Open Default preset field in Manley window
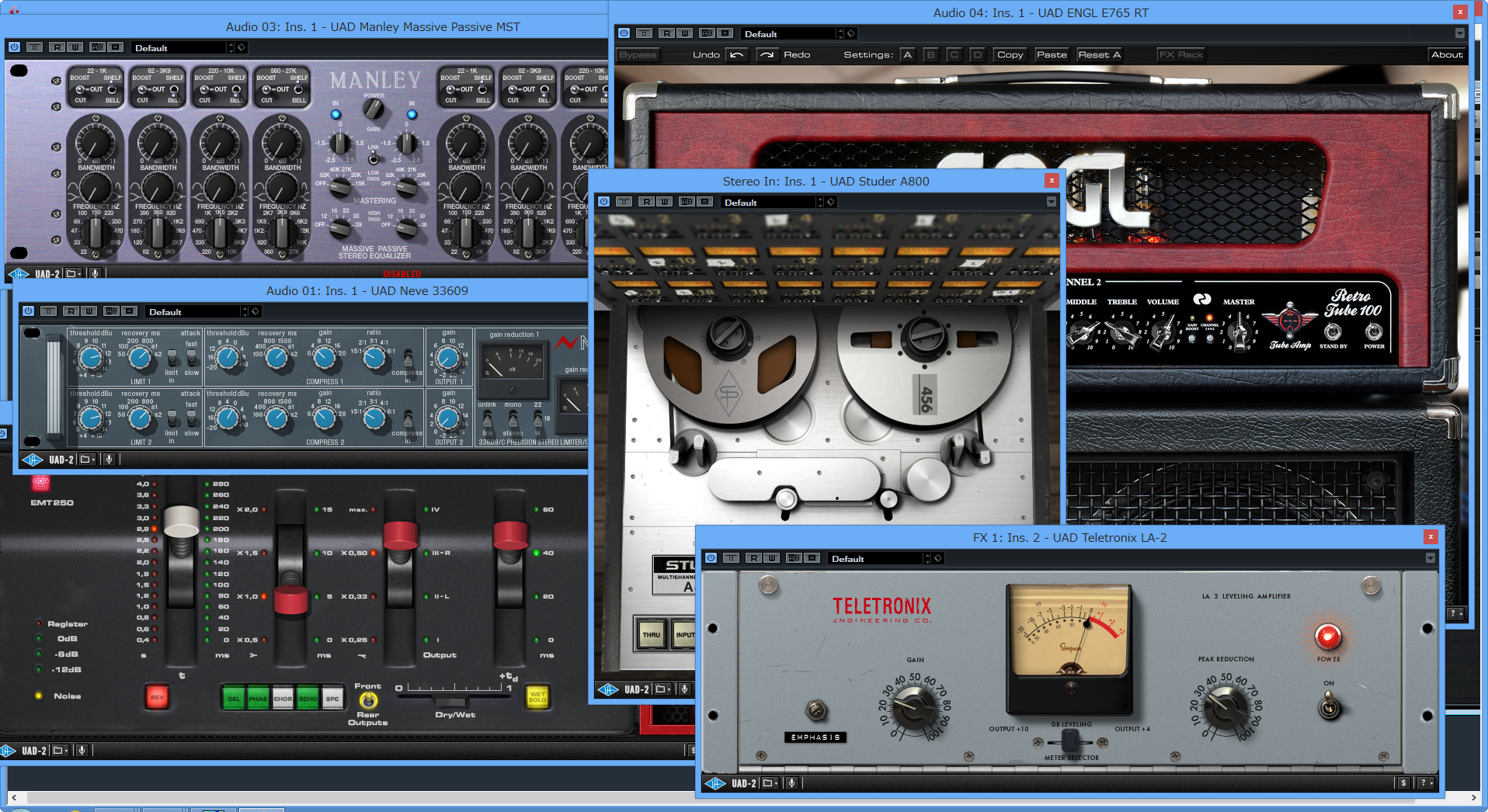This screenshot has width=1488, height=812. 179,47
